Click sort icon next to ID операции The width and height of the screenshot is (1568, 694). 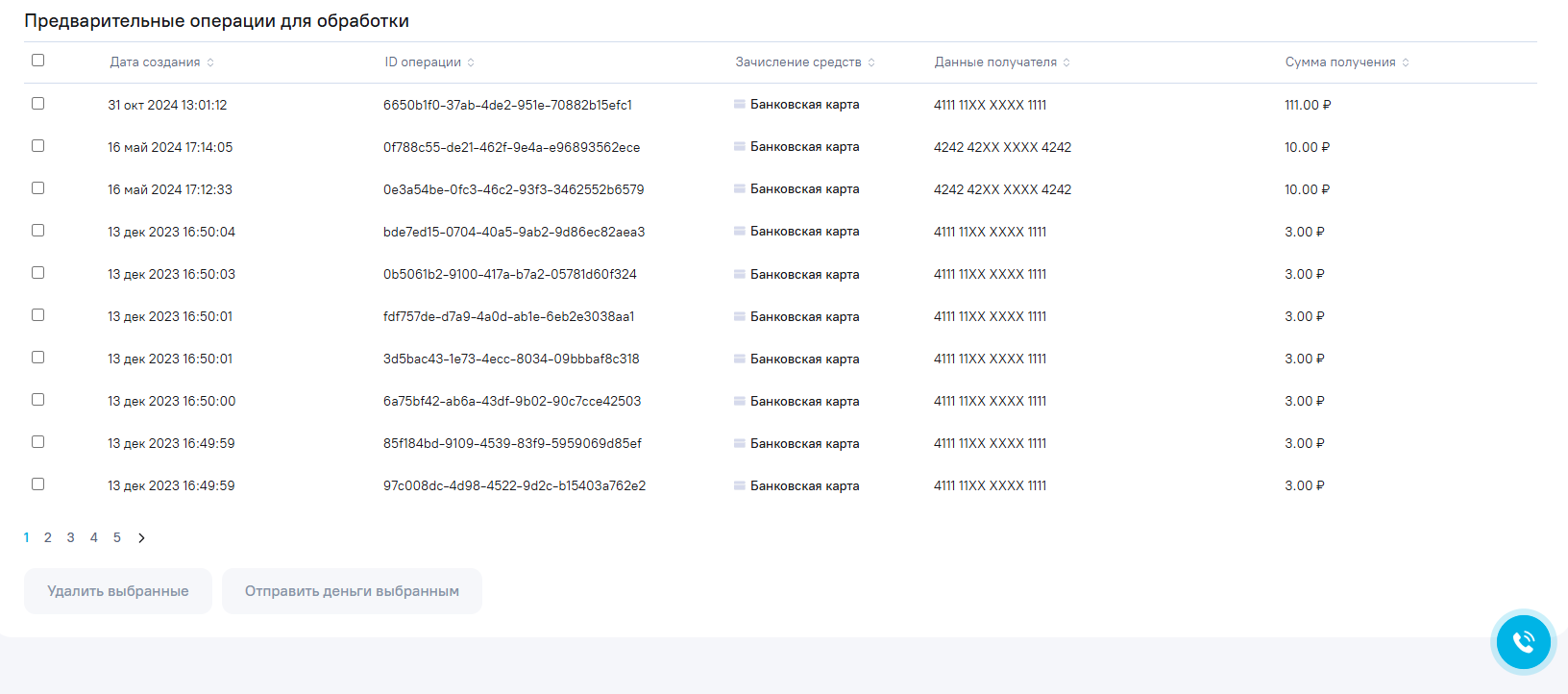[471, 62]
